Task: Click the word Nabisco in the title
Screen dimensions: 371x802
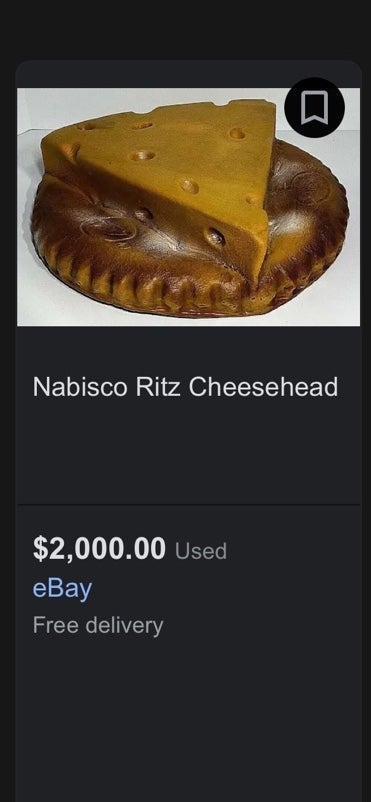Action: [x=80, y=387]
